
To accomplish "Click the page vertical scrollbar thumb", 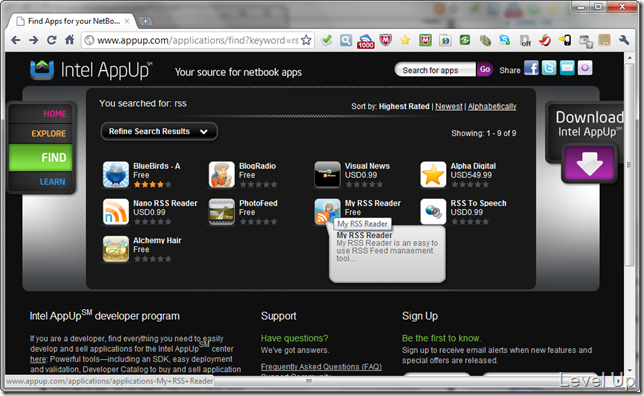I will coord(629,164).
